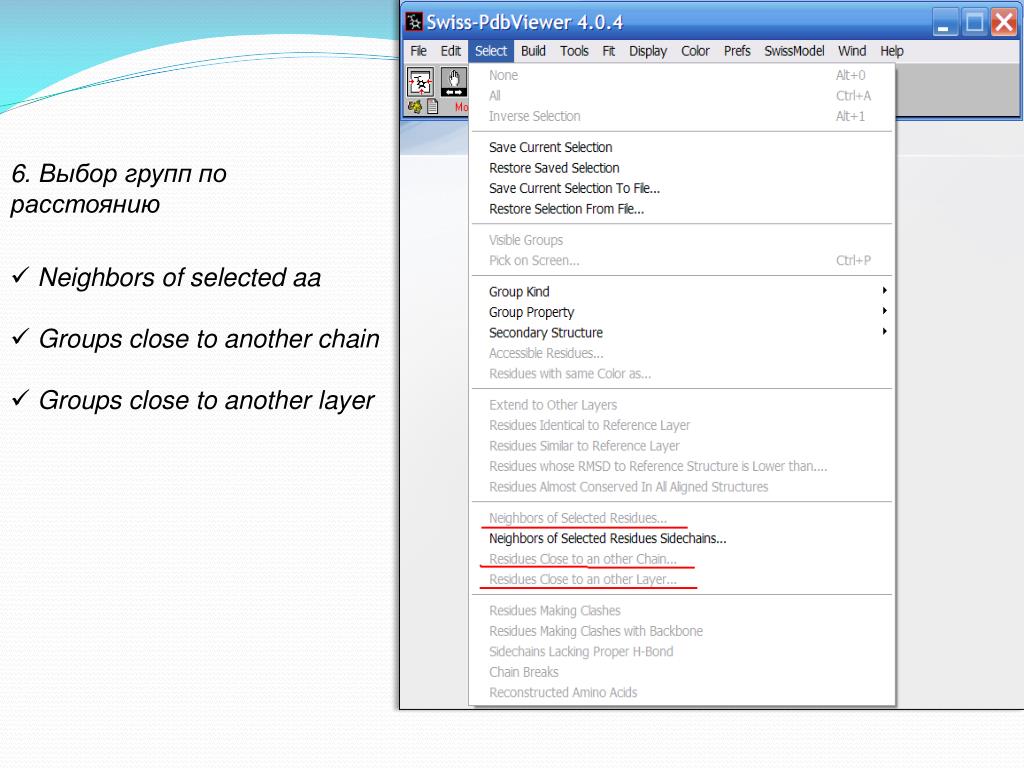Close the open Select menu
Screen dimensions: 1024x768
[x=490, y=51]
